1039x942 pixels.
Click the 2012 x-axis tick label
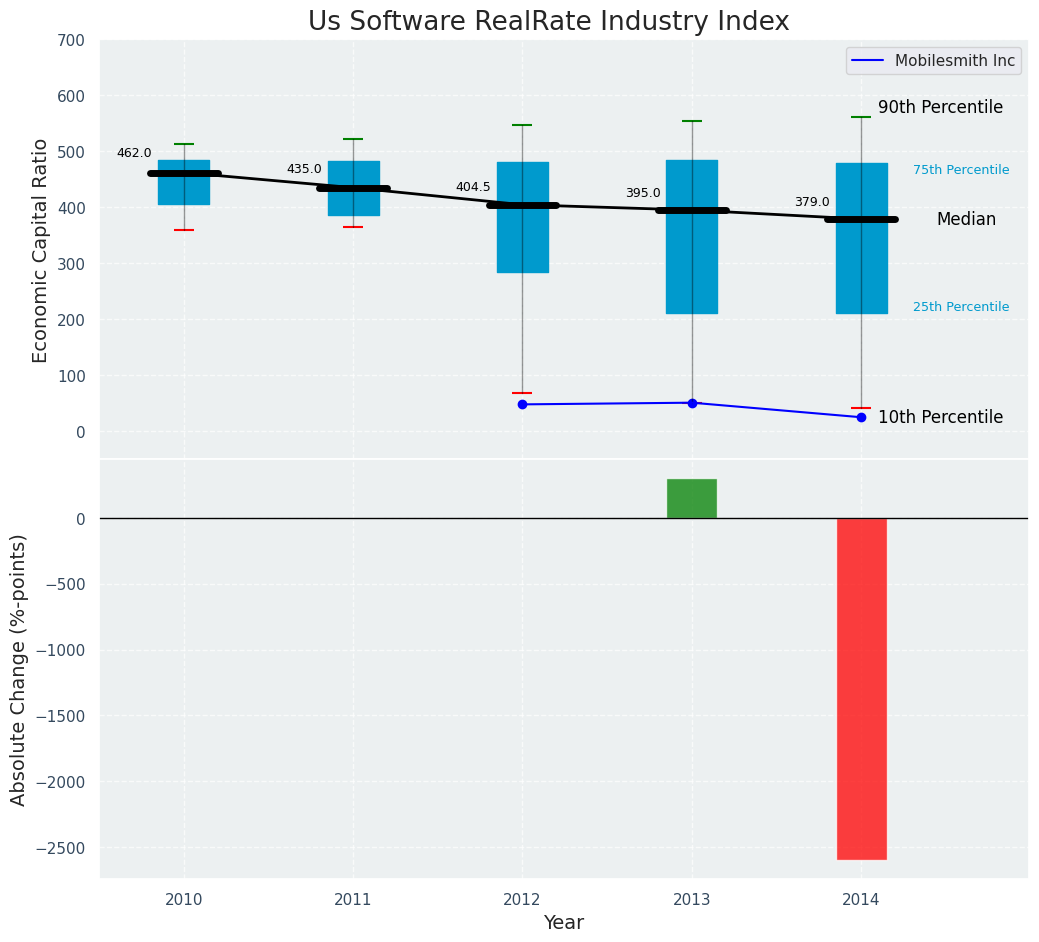coord(522,900)
